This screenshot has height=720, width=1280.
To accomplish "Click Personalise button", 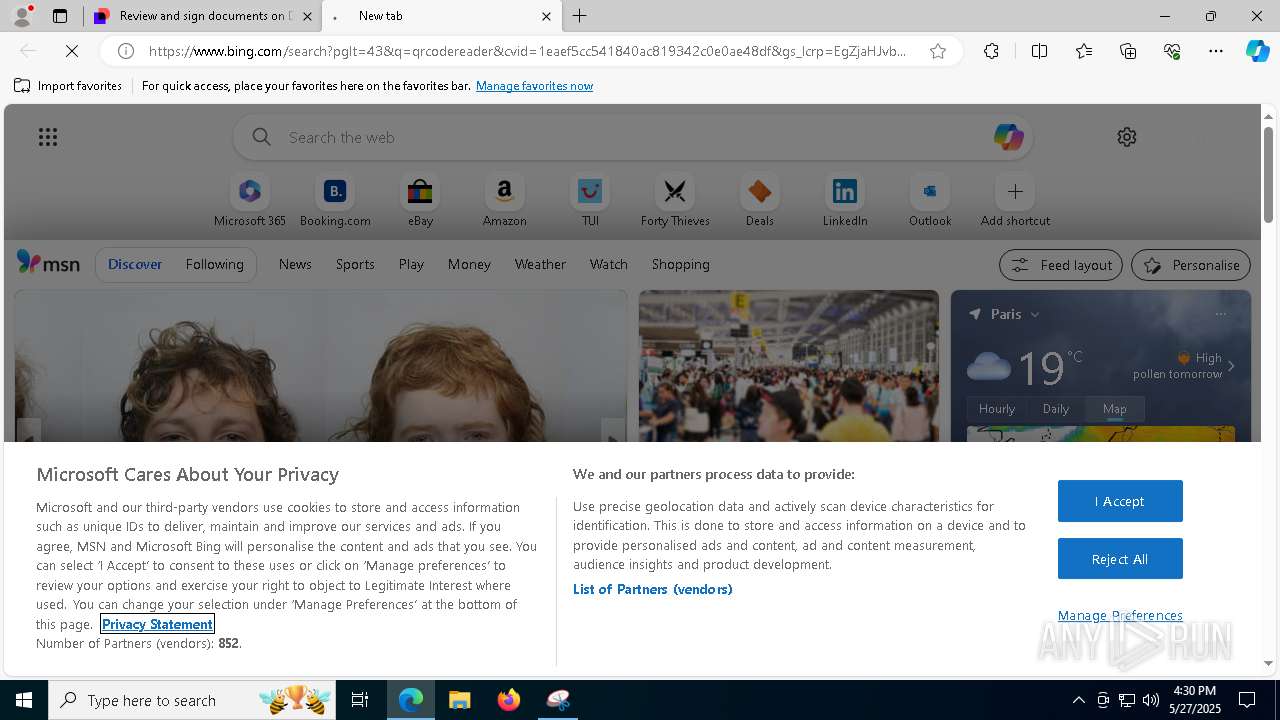I will 1191,265.
